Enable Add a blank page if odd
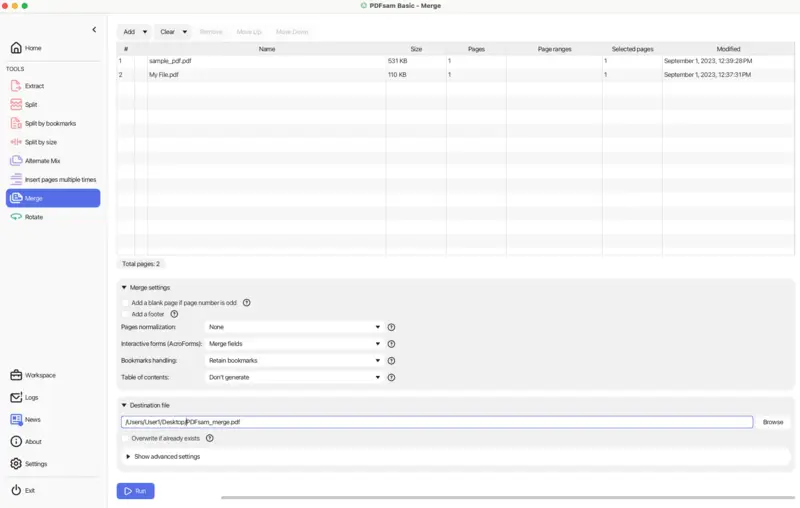800x508 pixels. [126, 302]
